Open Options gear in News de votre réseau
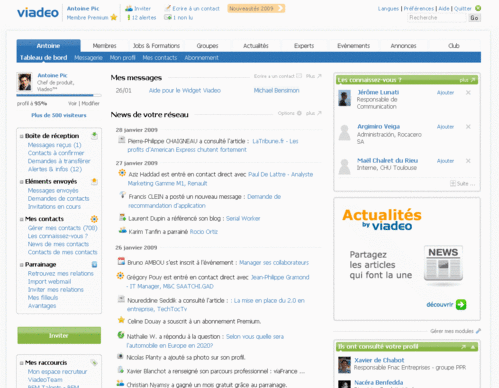The width and height of the screenshot is (499, 388). pos(299,113)
